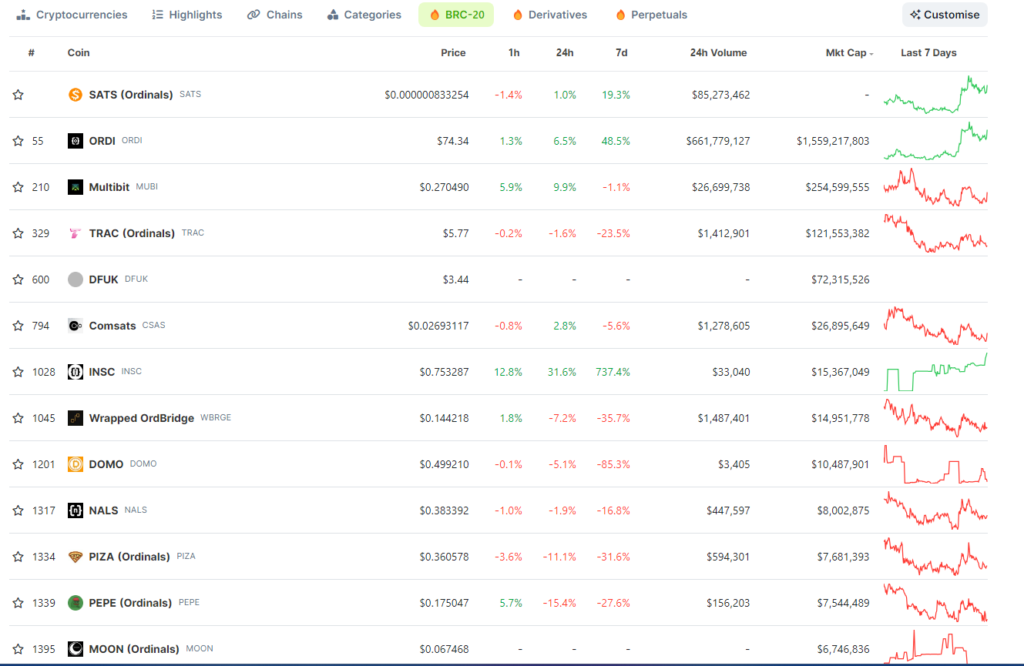Click the Multibit coin logo
Image resolution: width=1024 pixels, height=666 pixels.
pos(75,187)
